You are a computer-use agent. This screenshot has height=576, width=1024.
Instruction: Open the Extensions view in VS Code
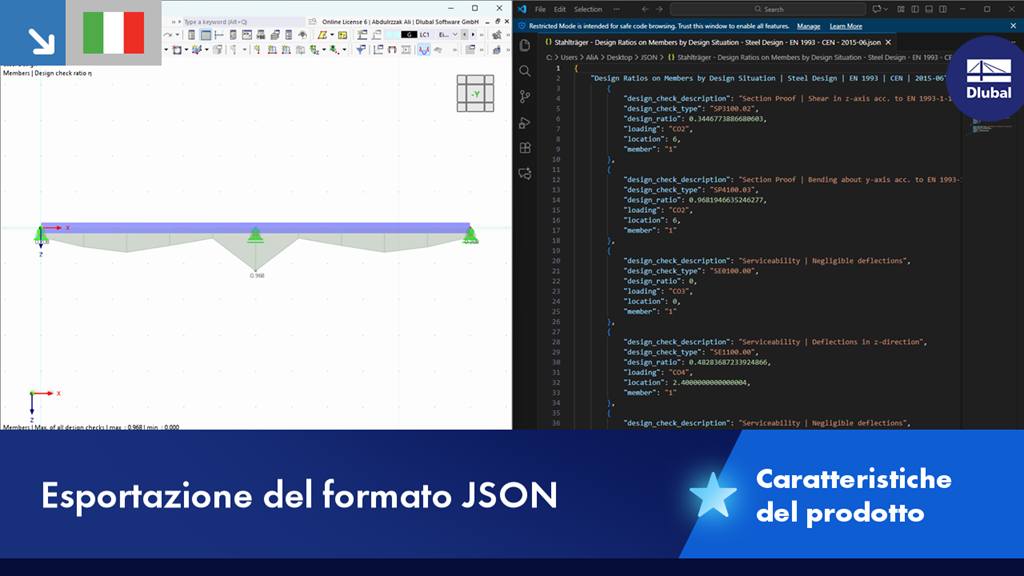[524, 148]
